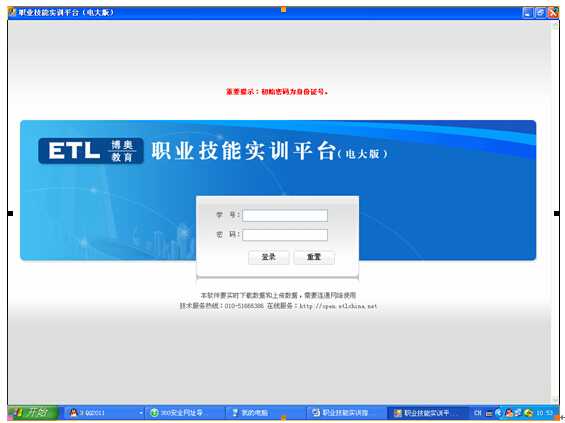
Task: Close the 职业技能实训平台 window
Action: pos(553,13)
